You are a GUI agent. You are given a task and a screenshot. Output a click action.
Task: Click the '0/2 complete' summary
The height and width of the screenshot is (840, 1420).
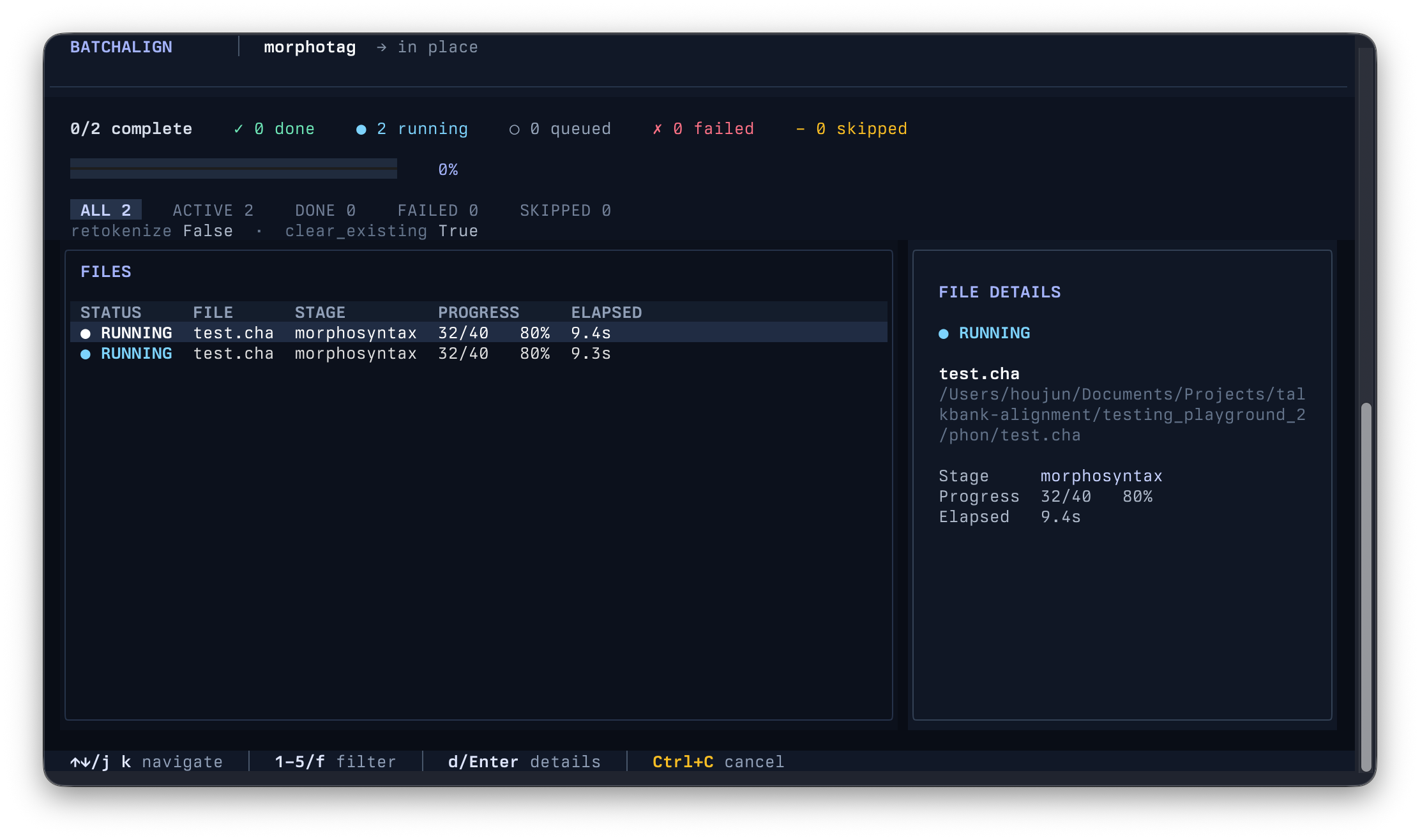131,128
